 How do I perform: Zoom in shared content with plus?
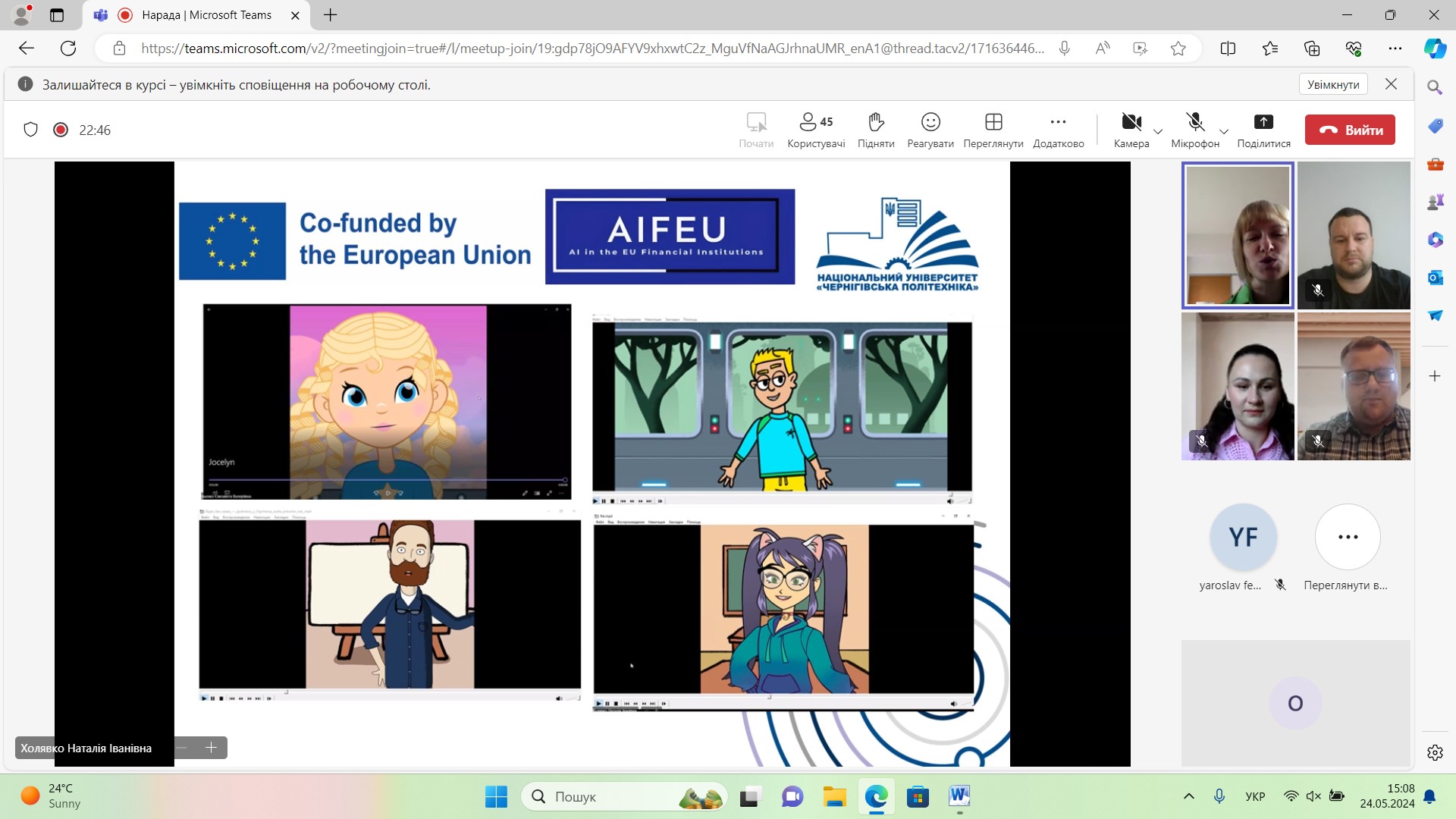click(x=211, y=748)
